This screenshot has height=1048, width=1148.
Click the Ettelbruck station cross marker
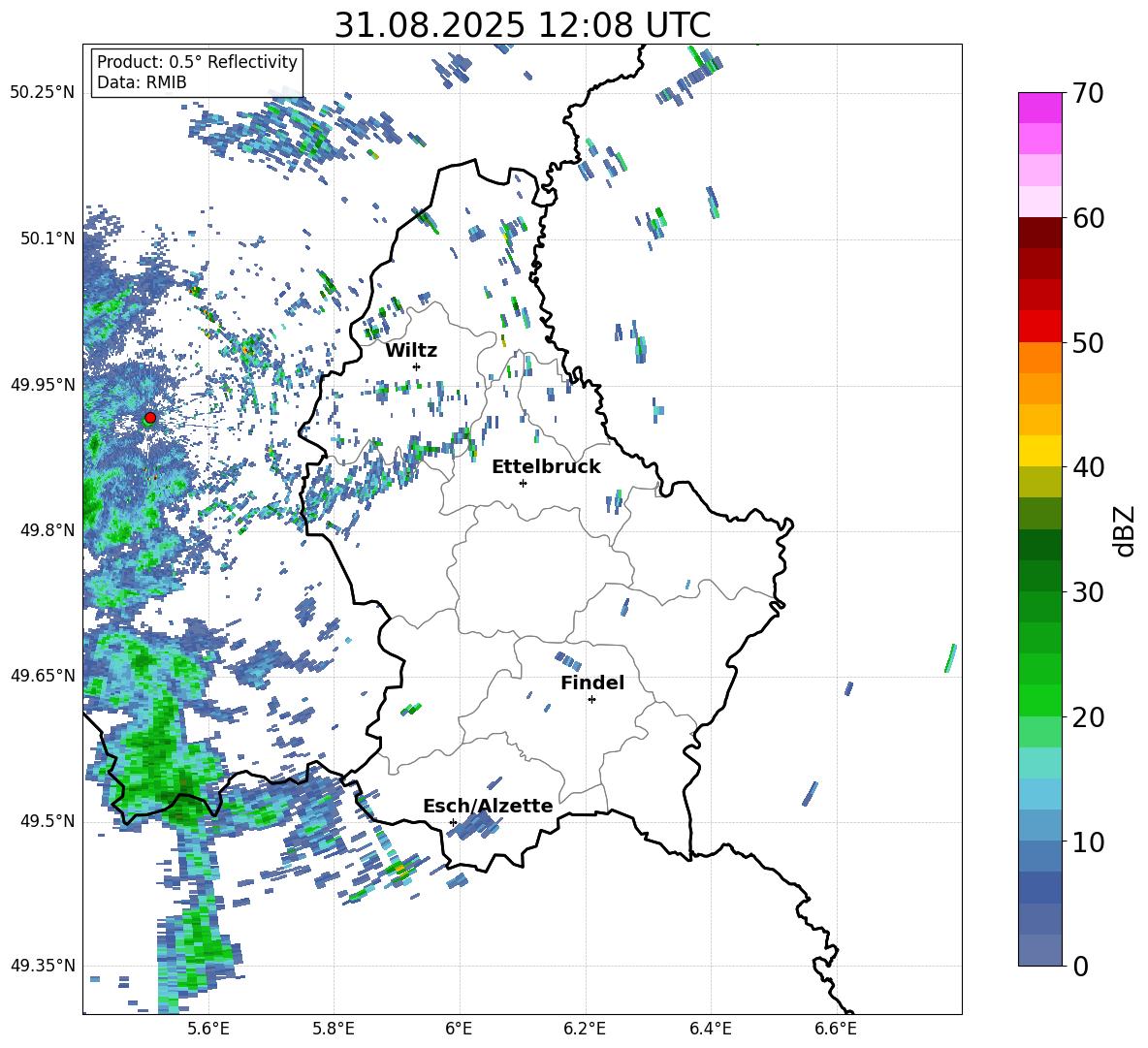(x=523, y=483)
